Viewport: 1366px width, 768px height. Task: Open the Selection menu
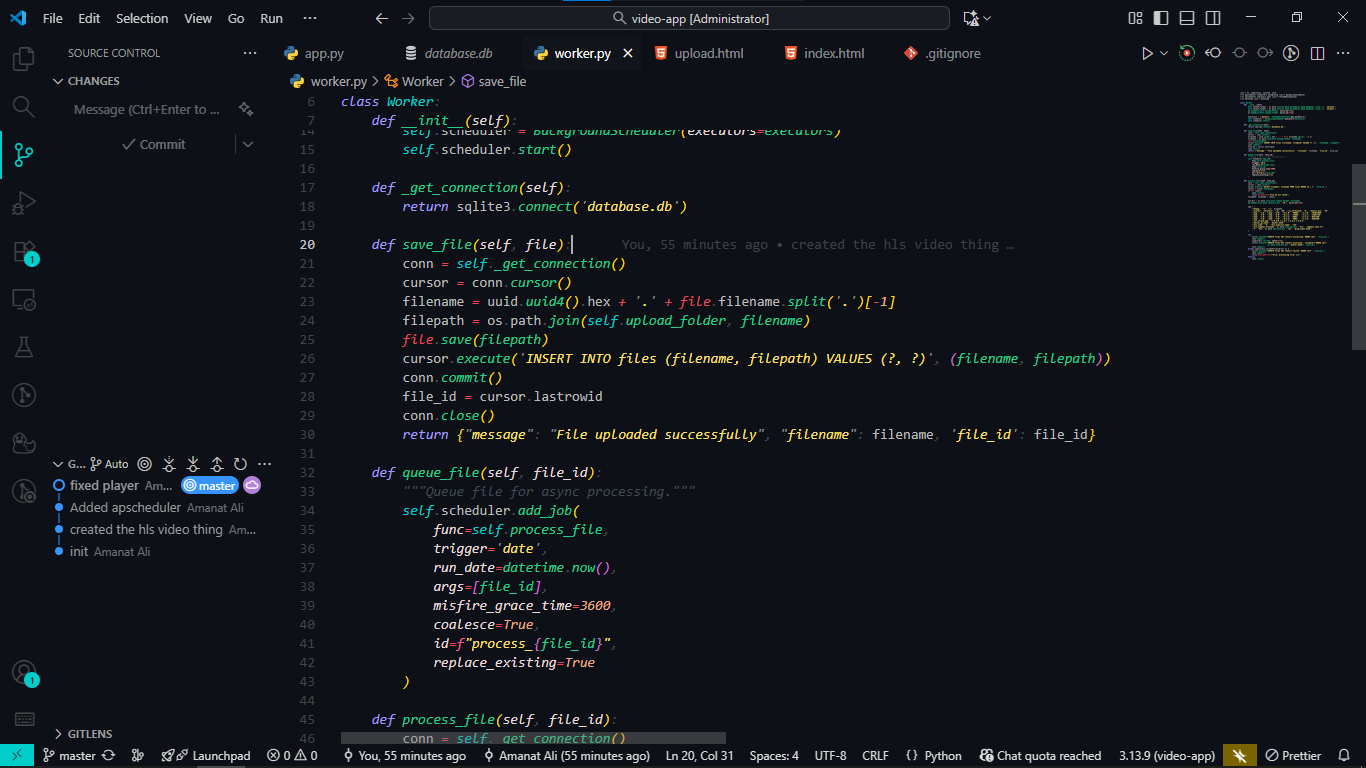[142, 18]
